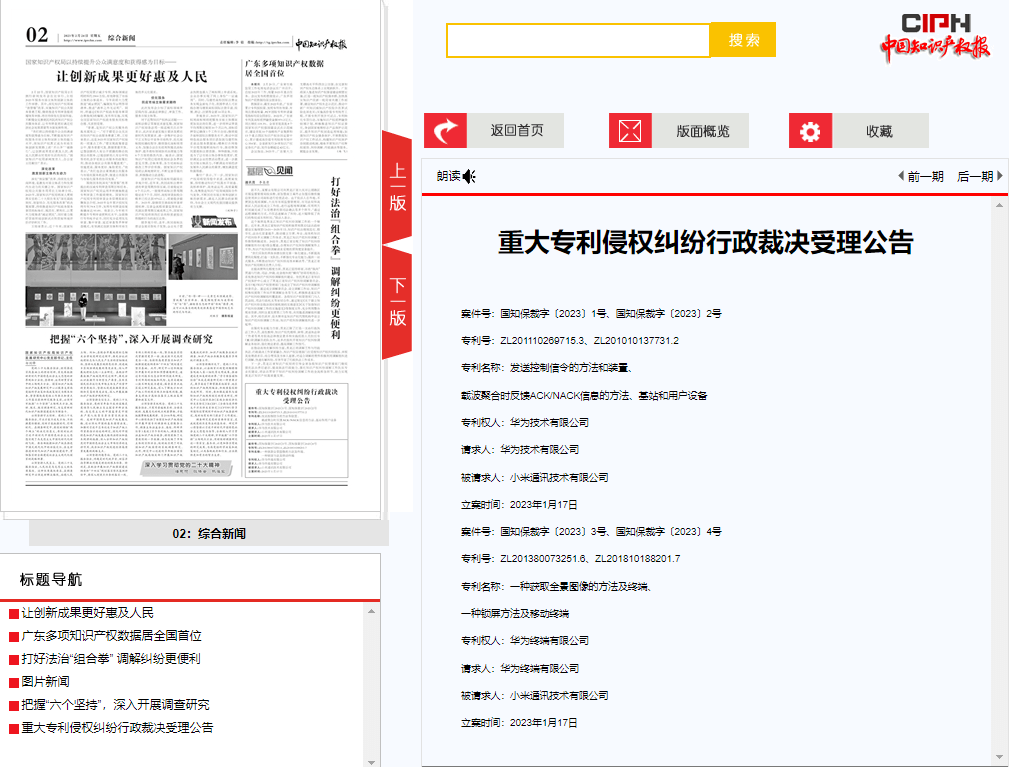This screenshot has width=1009, height=767.
Task: Click the 02: 综合新闻 page label
Action: pos(209,533)
